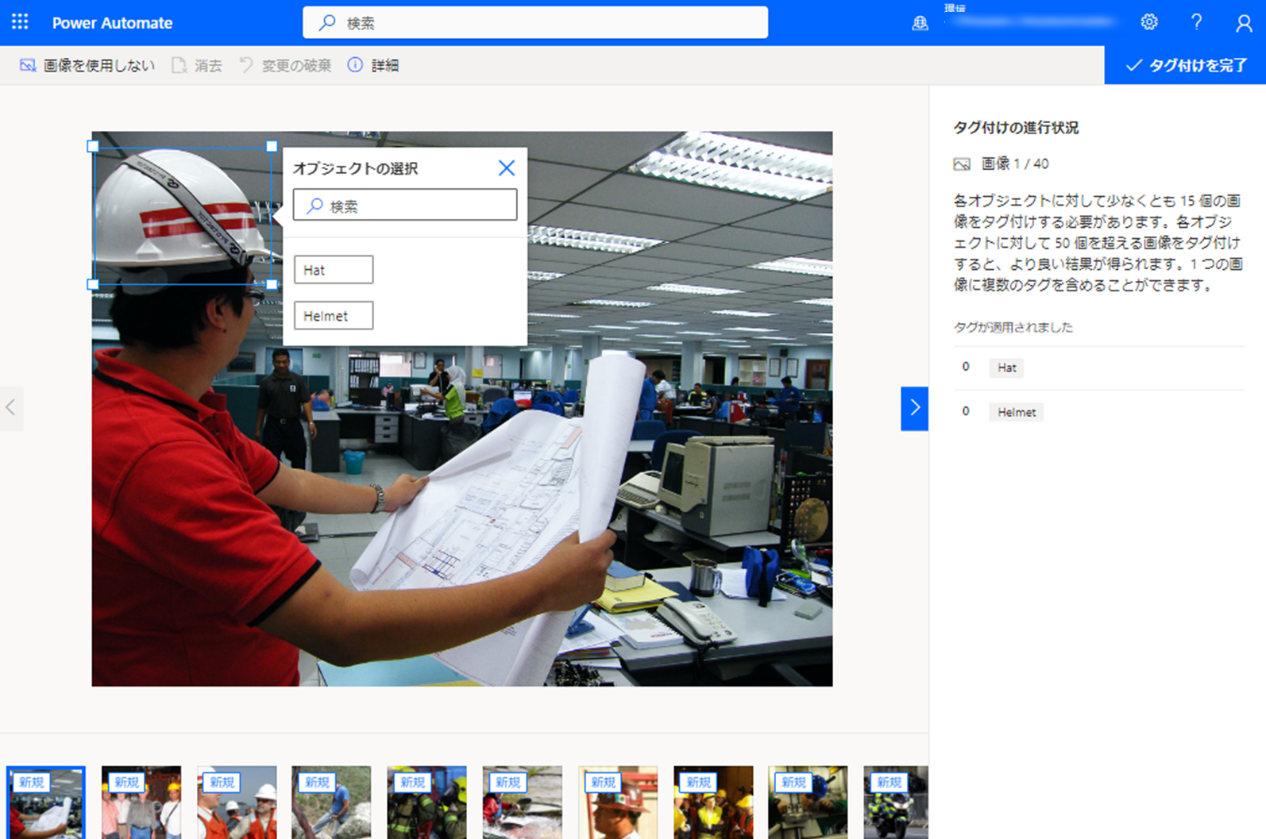The width and height of the screenshot is (1266, 839).
Task: Click the Helmet tag in progress panel
Action: (x=1016, y=412)
